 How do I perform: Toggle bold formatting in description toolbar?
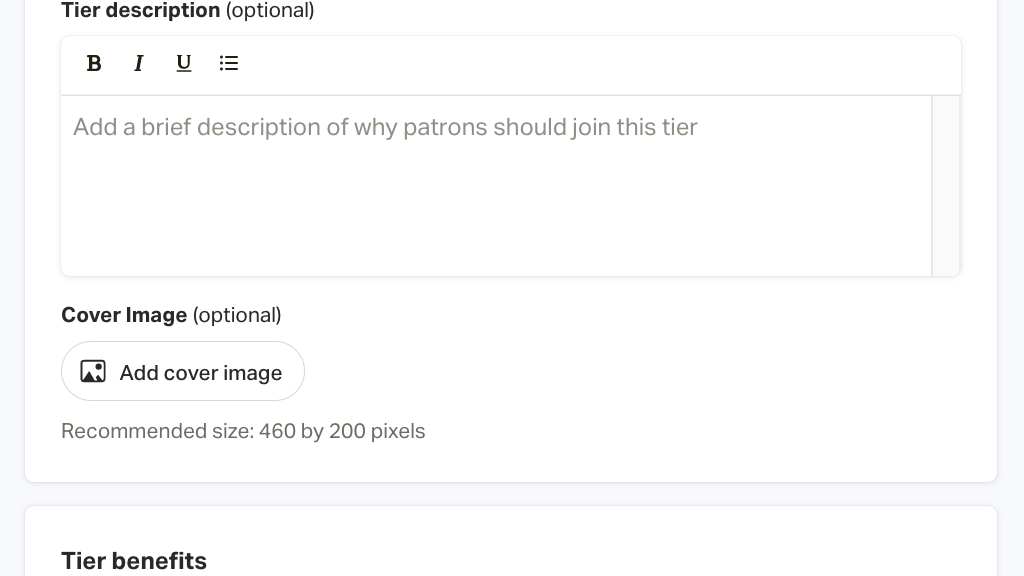(x=94, y=63)
